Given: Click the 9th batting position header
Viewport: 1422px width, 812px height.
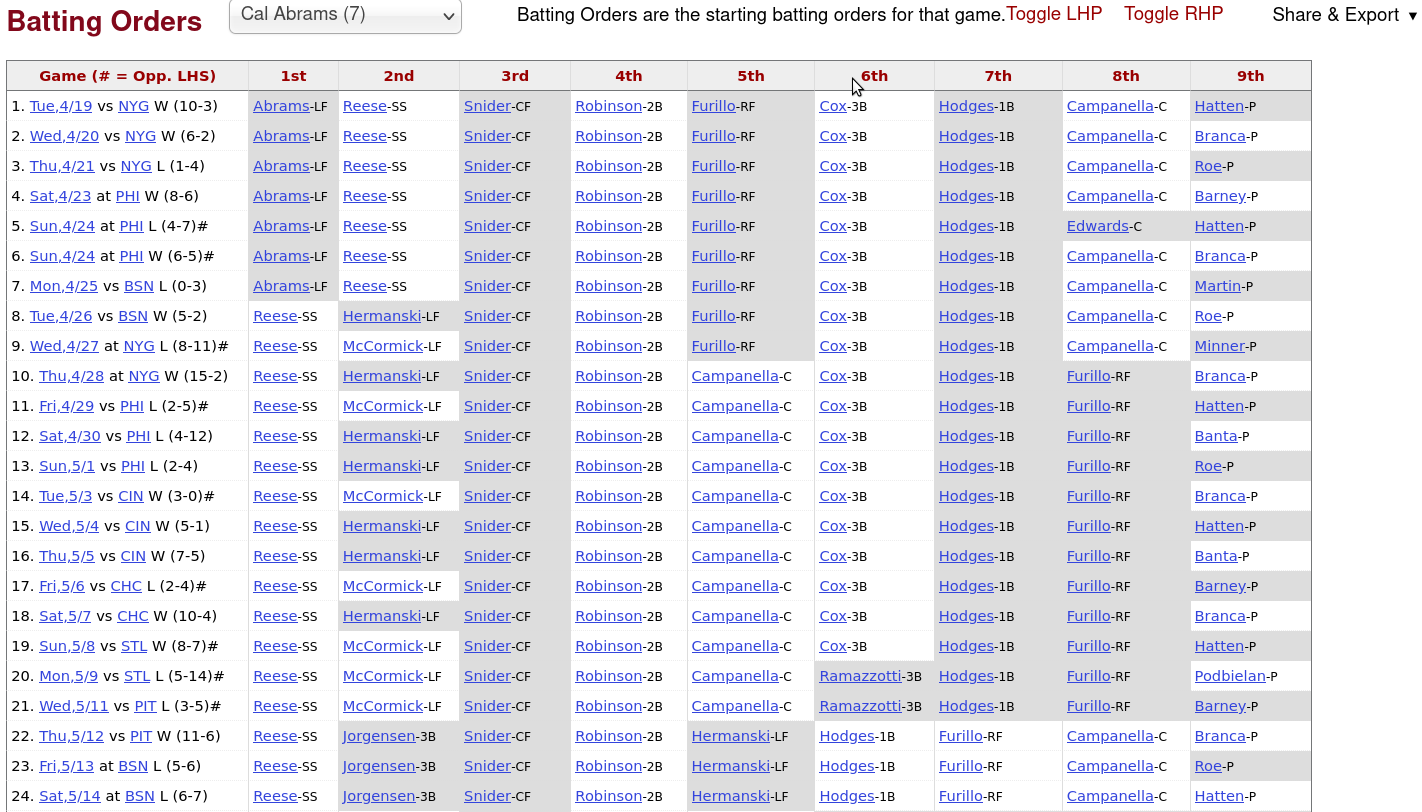Looking at the screenshot, I should coord(1250,76).
